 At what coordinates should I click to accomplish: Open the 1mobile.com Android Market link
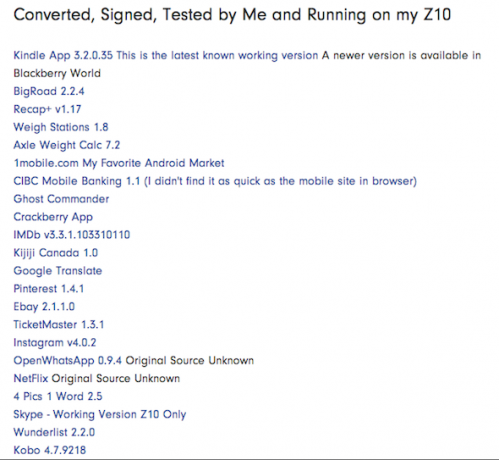[119, 163]
